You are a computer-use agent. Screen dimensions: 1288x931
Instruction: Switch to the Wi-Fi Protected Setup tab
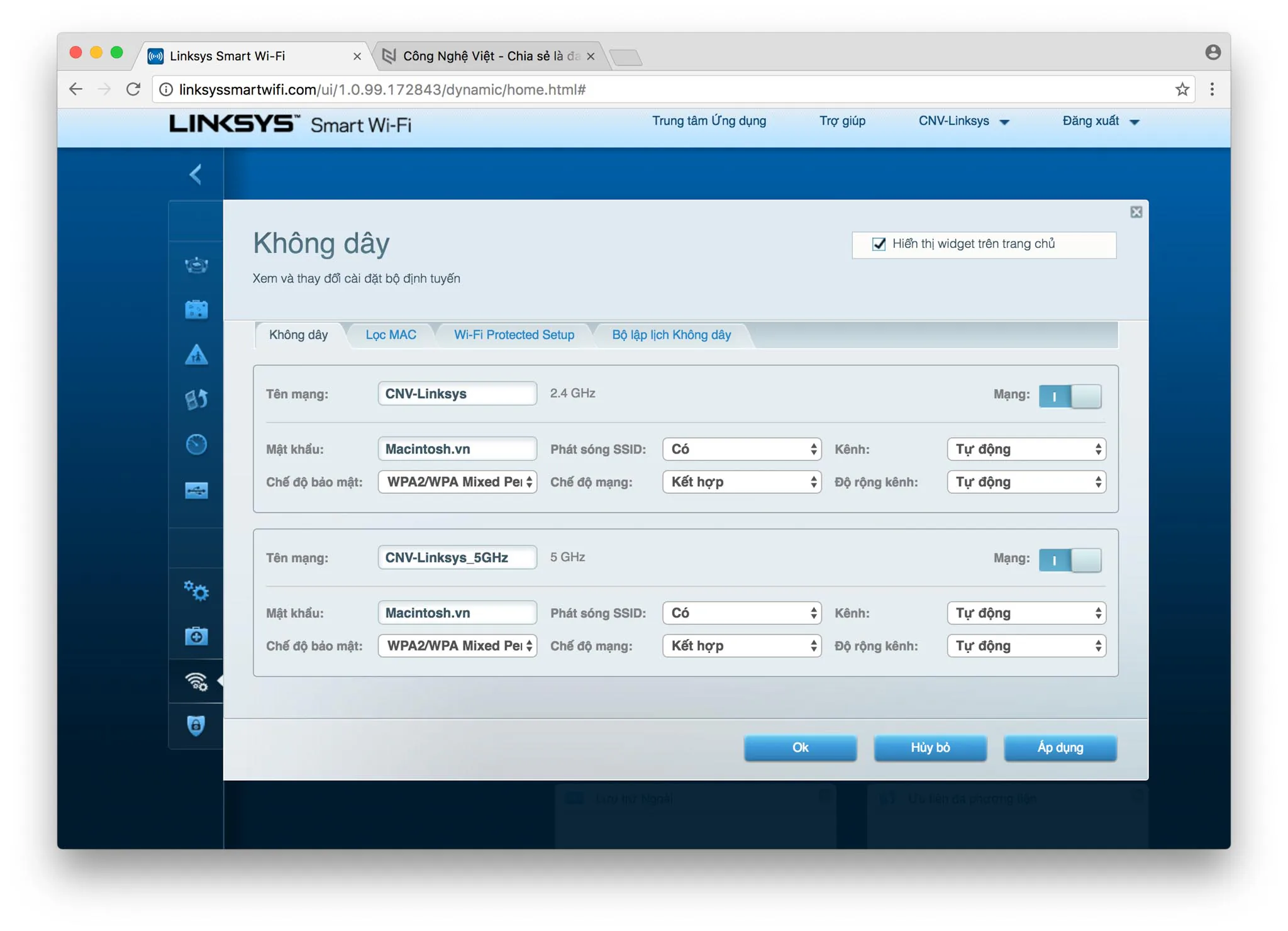point(514,335)
